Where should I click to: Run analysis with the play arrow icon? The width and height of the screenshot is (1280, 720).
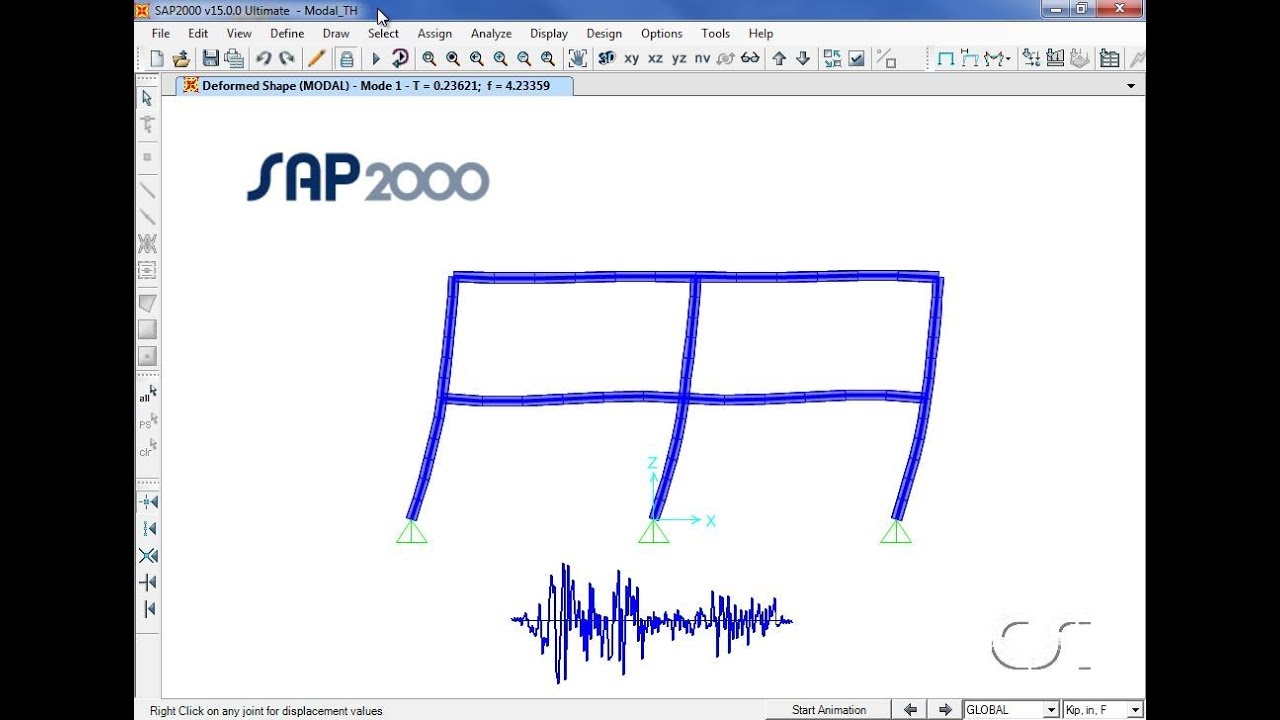[376, 59]
